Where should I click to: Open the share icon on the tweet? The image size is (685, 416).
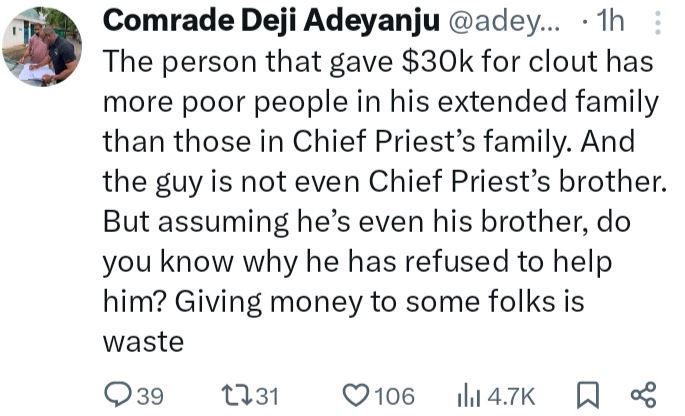click(646, 396)
